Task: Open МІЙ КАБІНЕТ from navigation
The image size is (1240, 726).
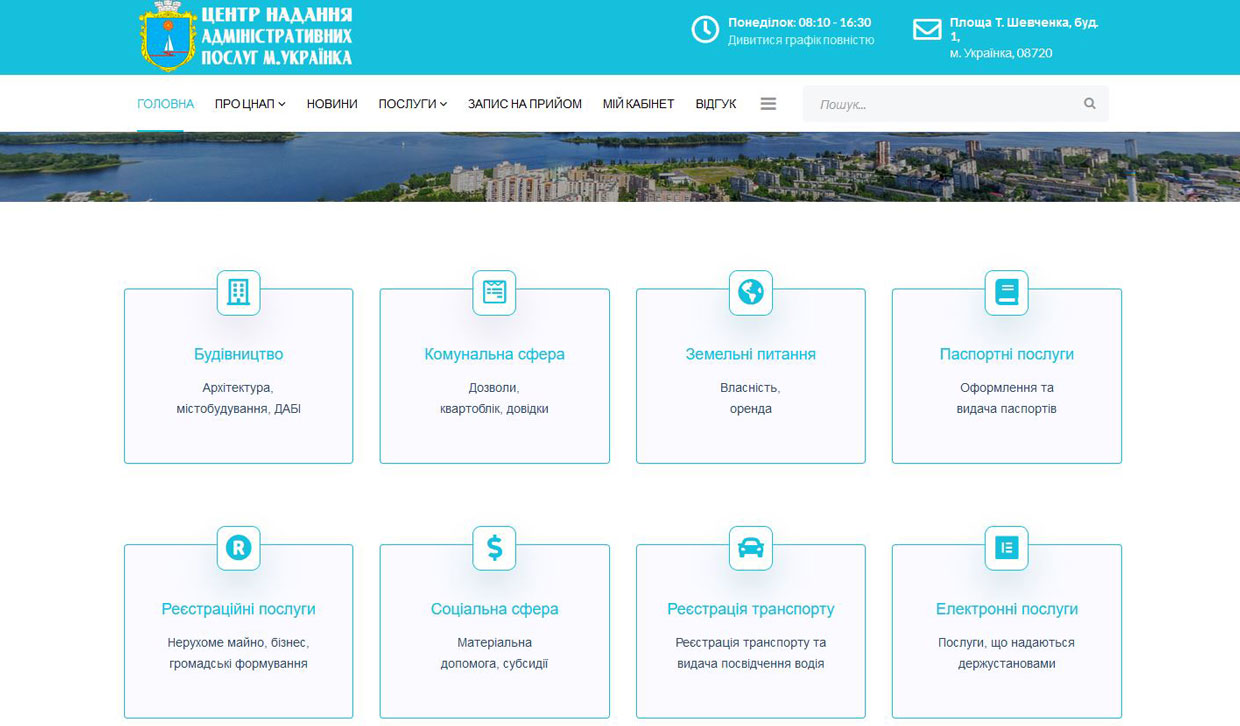Action: (x=638, y=104)
